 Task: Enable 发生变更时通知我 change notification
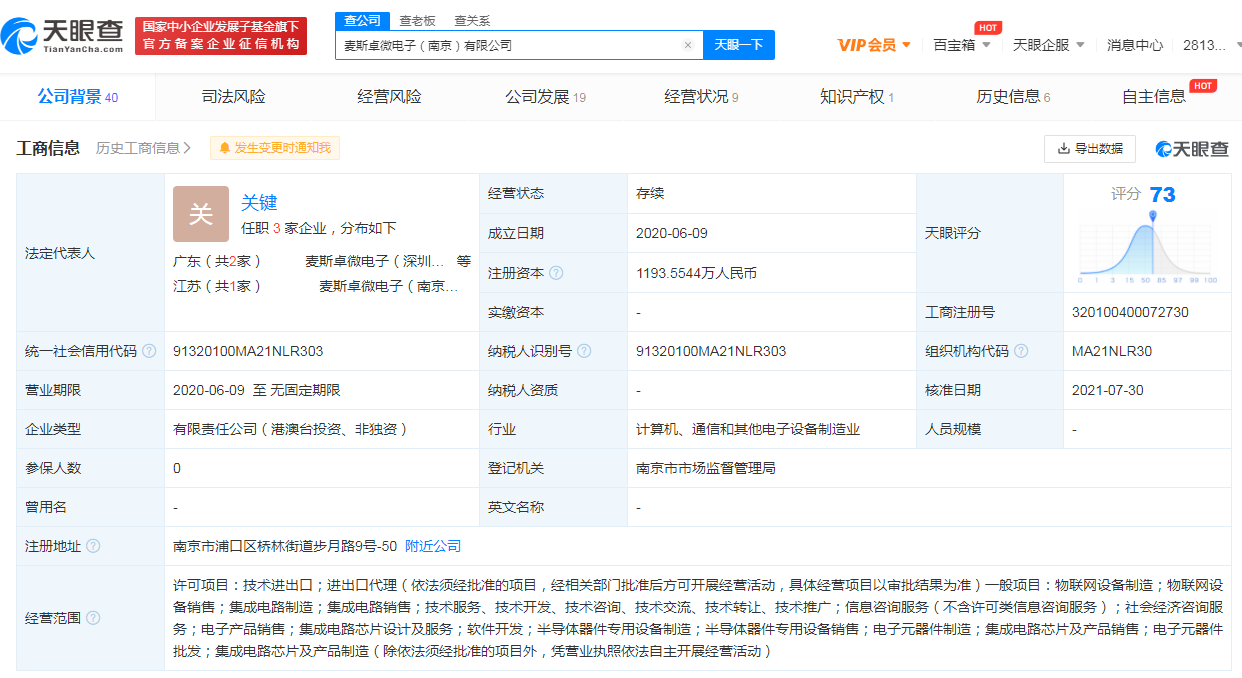[x=275, y=148]
